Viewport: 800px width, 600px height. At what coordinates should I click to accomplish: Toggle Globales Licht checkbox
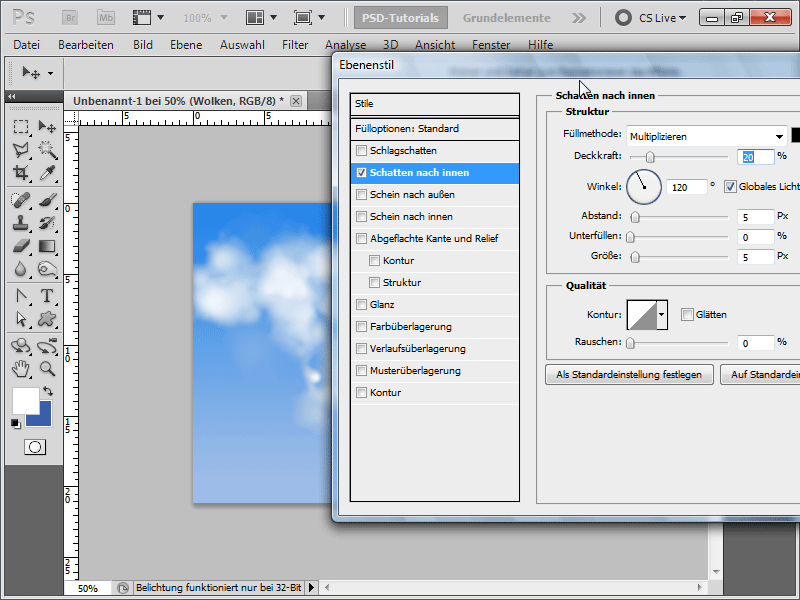coord(730,187)
